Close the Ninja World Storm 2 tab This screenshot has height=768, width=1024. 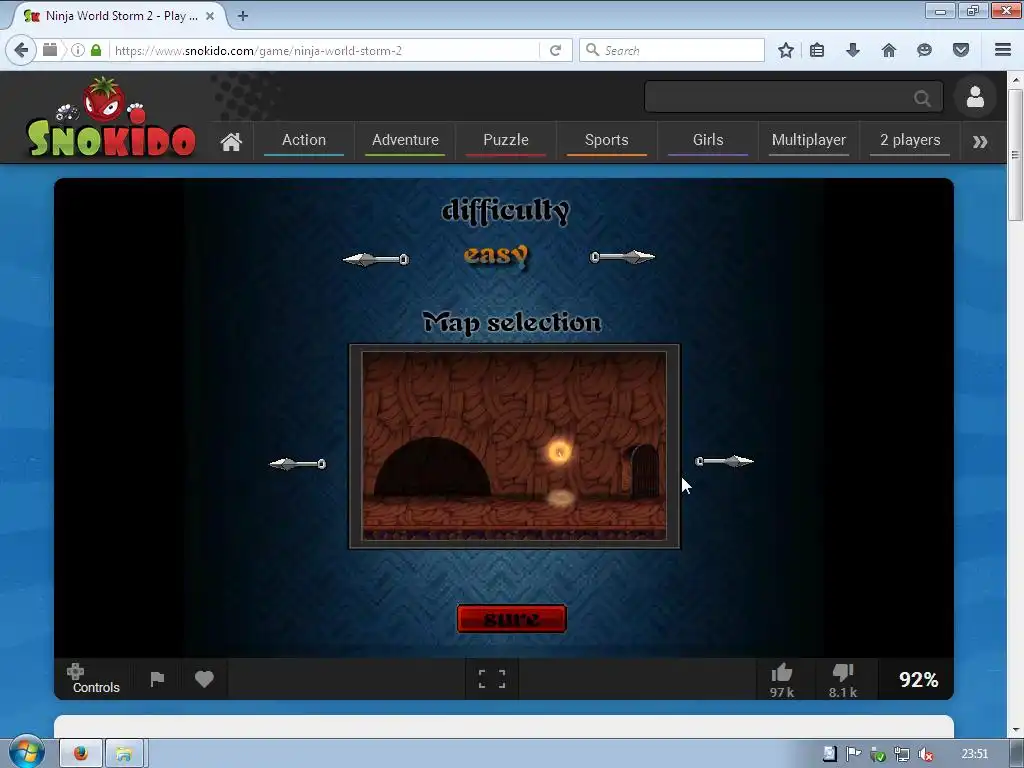(210, 16)
